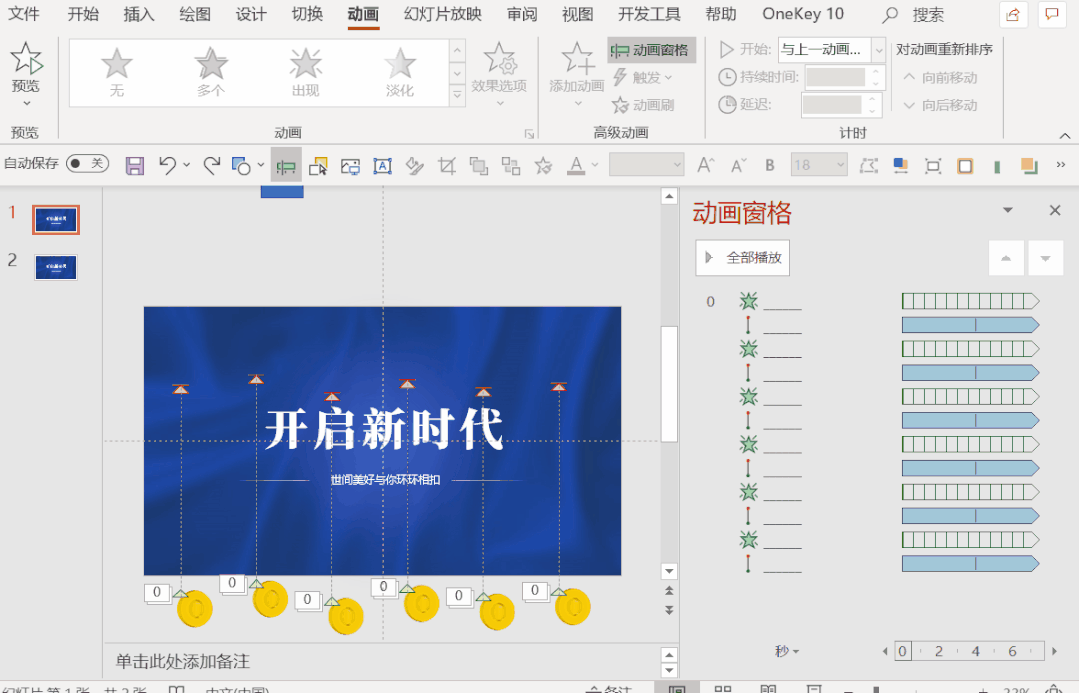The height and width of the screenshot is (693, 1079).
Task: Toggle Bold formatting in quick toolbar
Action: tap(770, 166)
